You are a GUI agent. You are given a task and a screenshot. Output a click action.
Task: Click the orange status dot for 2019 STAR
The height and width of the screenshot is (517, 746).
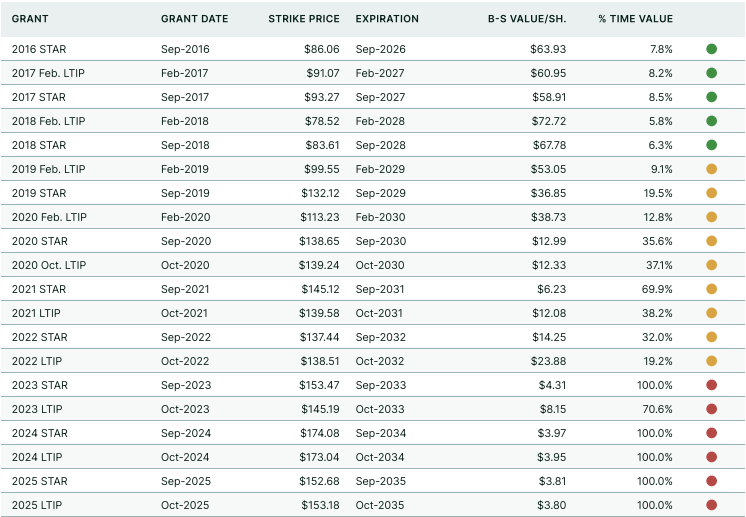[x=711, y=193]
